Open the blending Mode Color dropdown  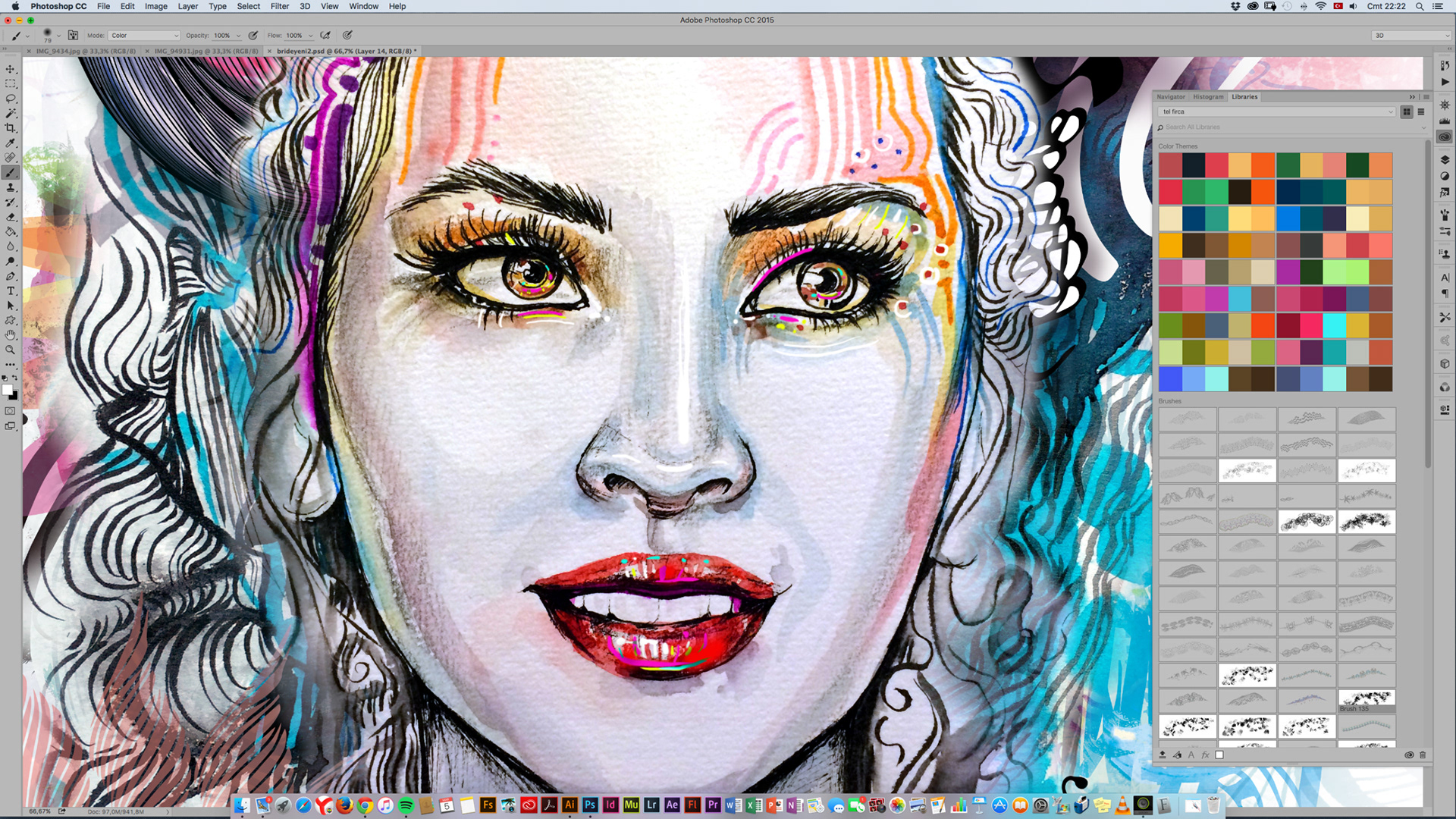[144, 36]
